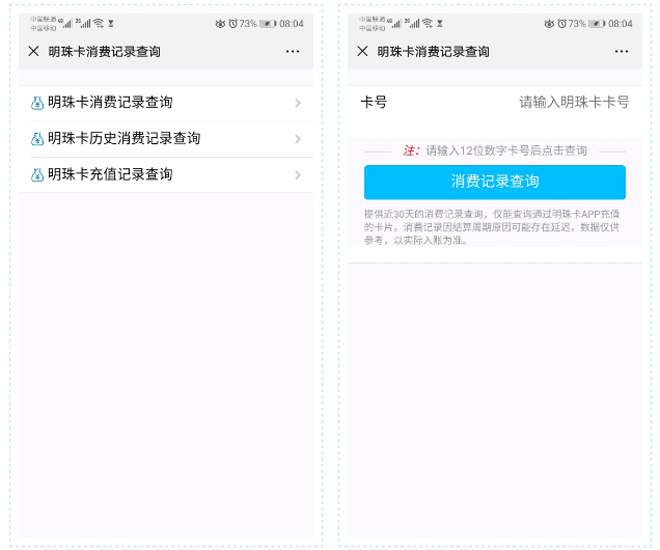
Task: Close the page showing the three-item query list
Action: coord(34,52)
